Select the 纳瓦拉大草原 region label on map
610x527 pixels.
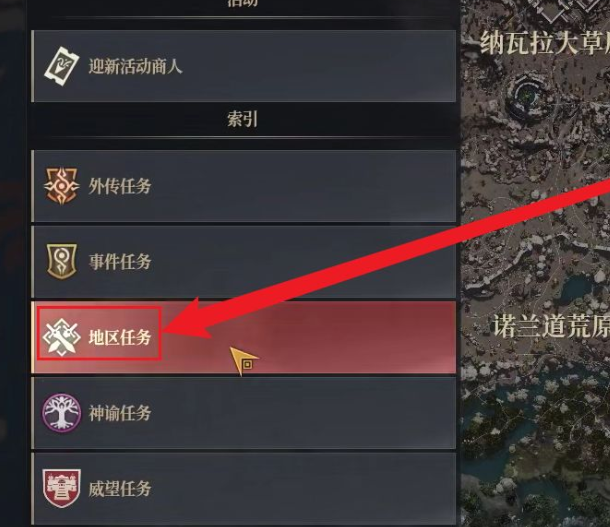[x=545, y=43]
